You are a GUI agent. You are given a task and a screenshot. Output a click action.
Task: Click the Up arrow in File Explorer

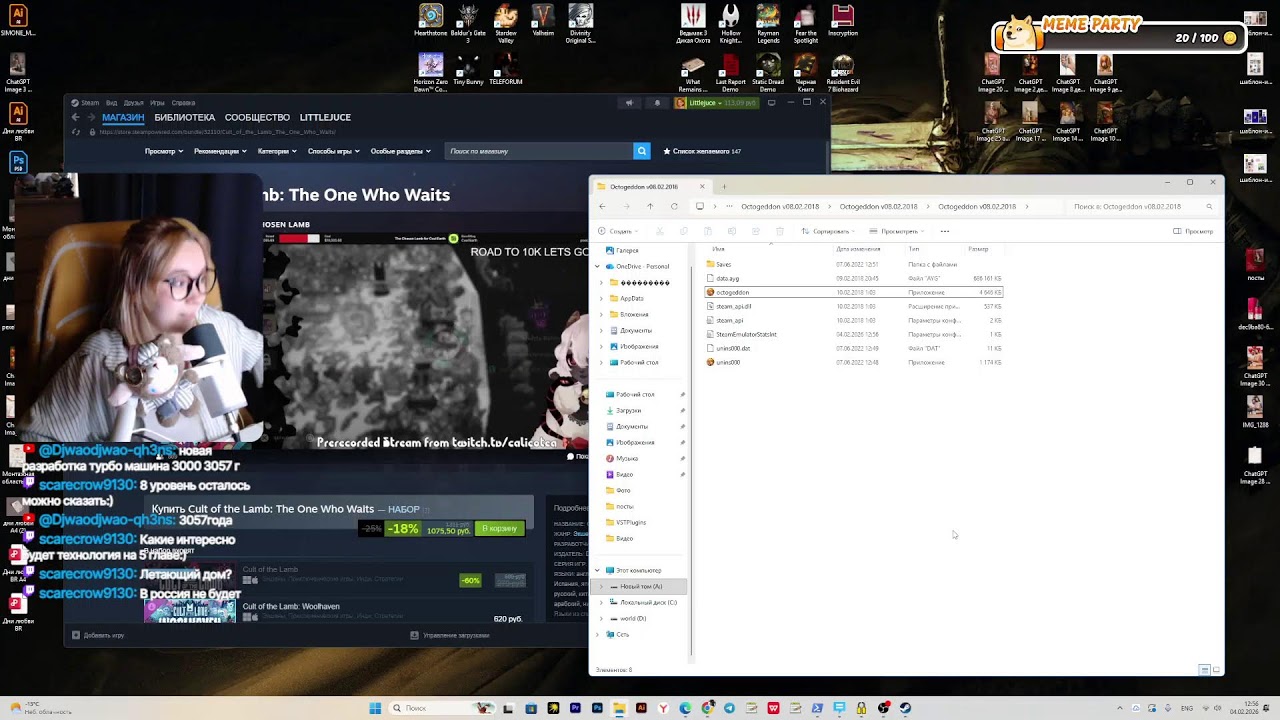coord(650,207)
